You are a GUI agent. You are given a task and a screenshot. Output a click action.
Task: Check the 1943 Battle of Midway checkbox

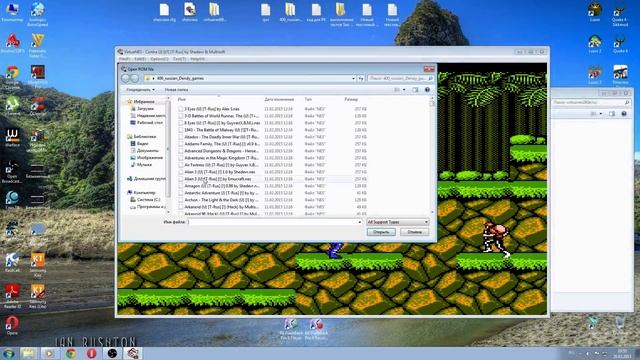click(x=180, y=130)
